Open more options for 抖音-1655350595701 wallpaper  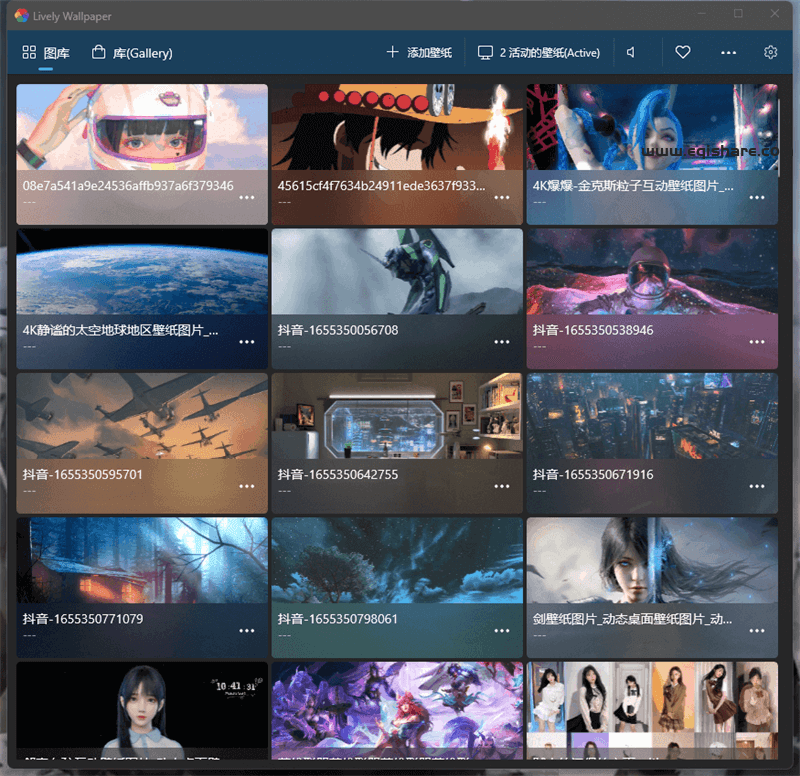[x=247, y=487]
